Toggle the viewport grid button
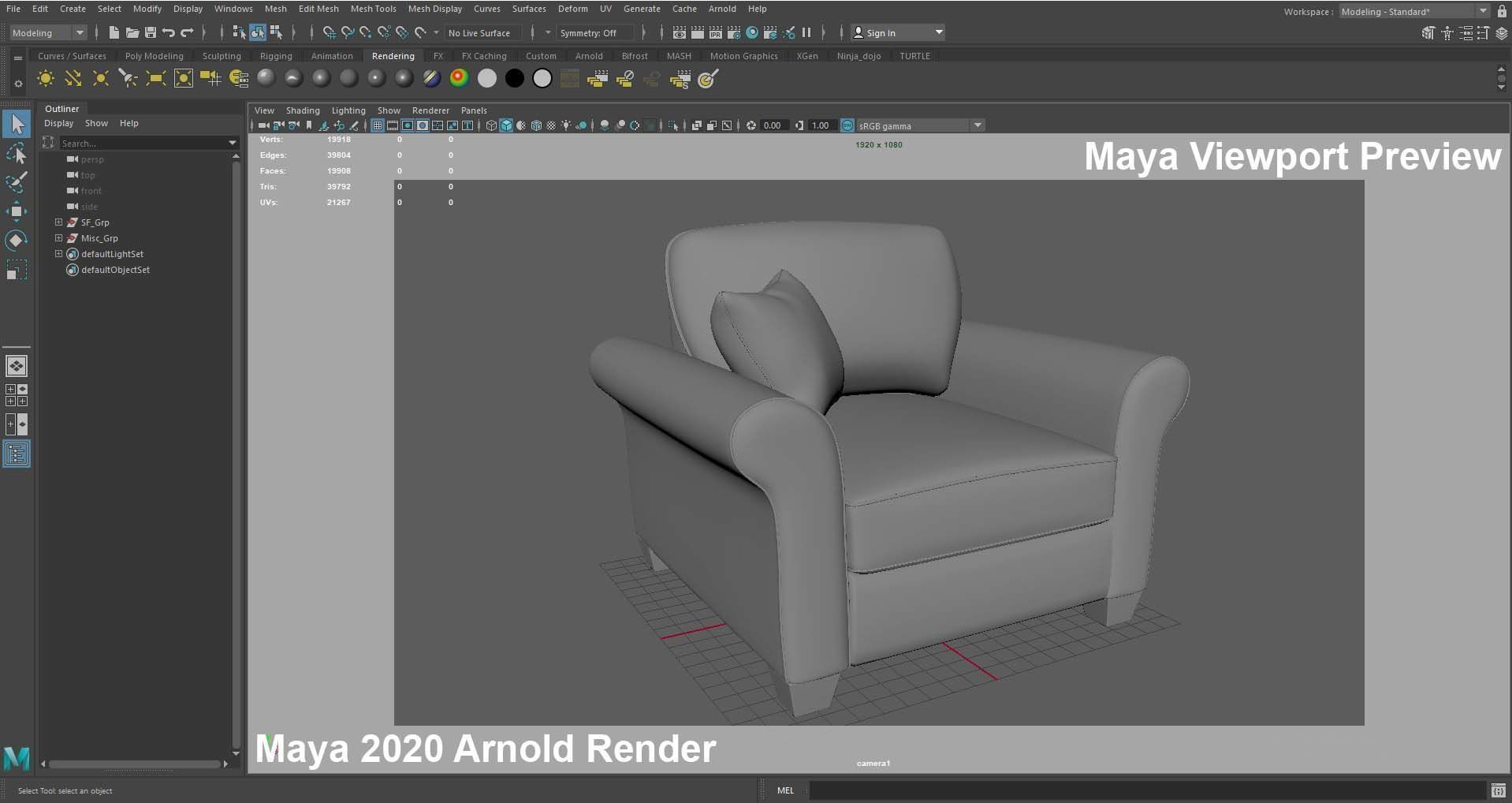1512x803 pixels. 378,125
